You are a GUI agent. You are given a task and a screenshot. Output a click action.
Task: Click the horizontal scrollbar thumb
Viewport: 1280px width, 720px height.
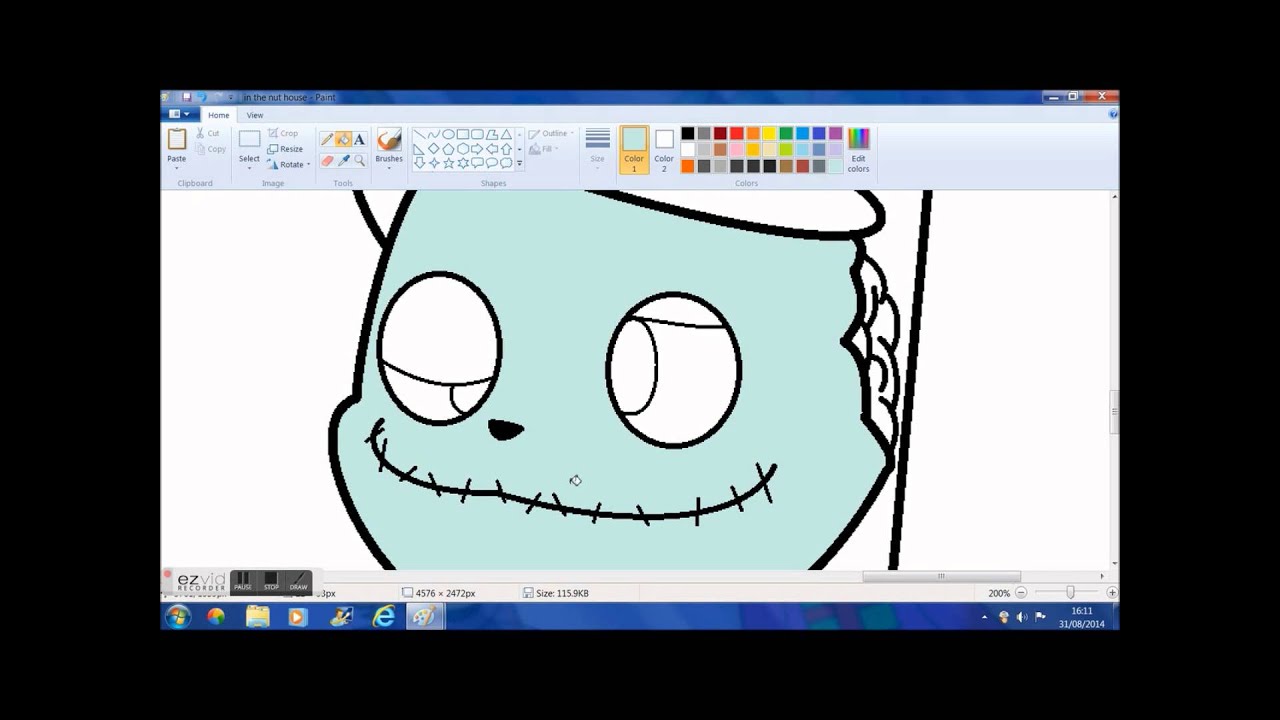[941, 576]
